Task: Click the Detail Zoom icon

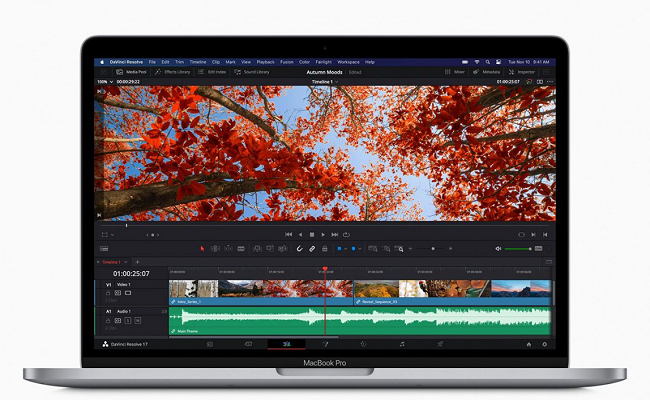Action: [x=386, y=249]
